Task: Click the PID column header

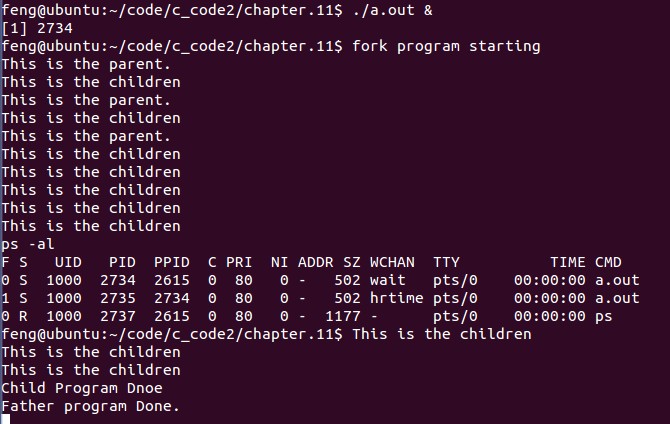Action: click(x=122, y=262)
